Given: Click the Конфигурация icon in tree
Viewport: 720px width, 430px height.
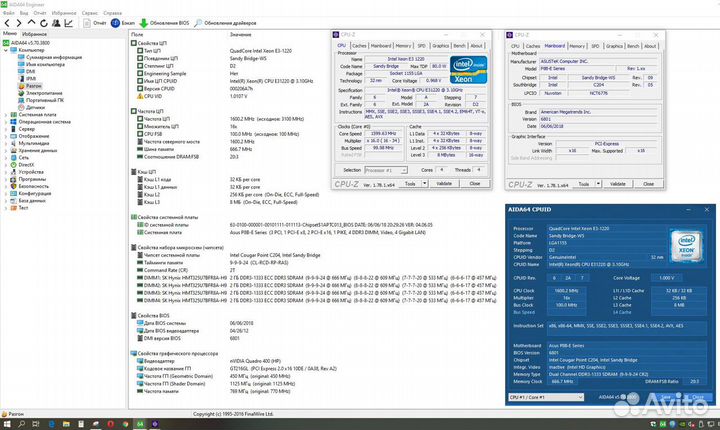Looking at the screenshot, I should (x=14, y=193).
